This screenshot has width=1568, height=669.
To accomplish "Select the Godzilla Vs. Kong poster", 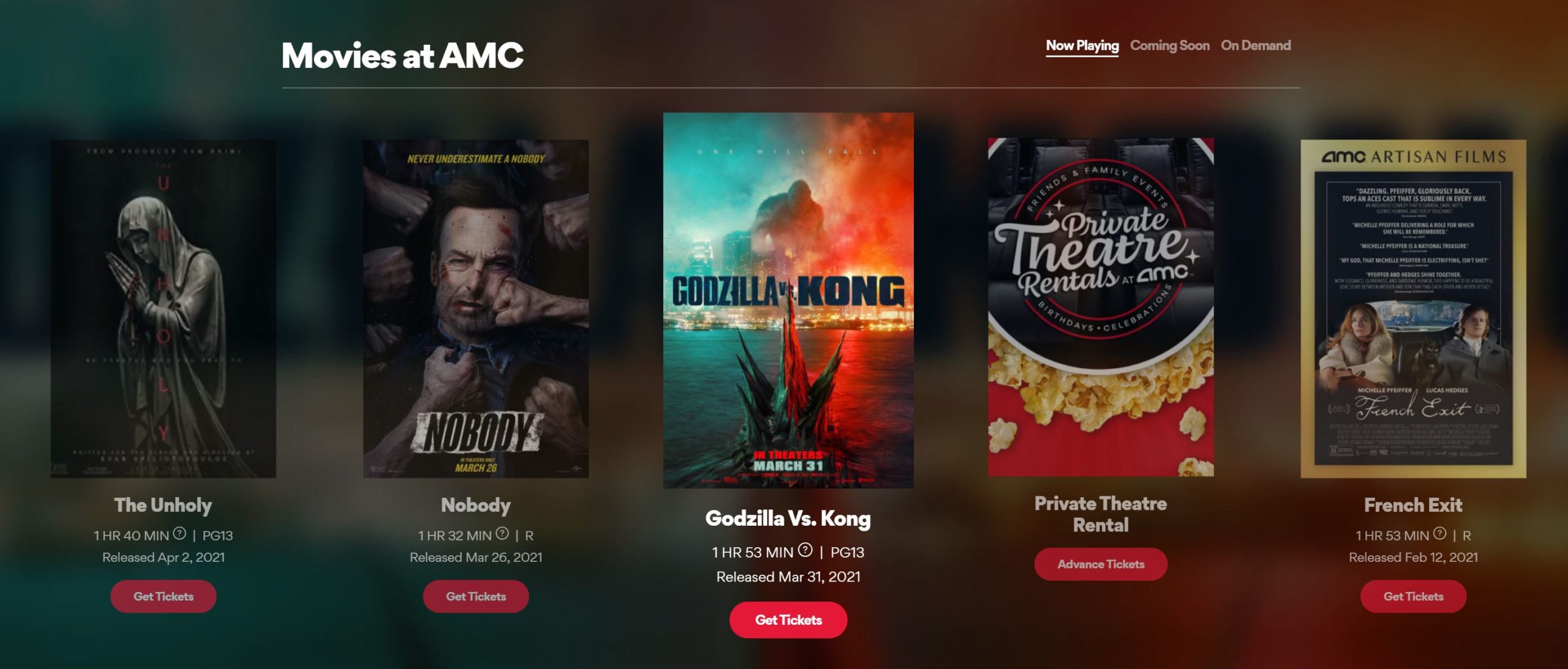I will click(788, 301).
